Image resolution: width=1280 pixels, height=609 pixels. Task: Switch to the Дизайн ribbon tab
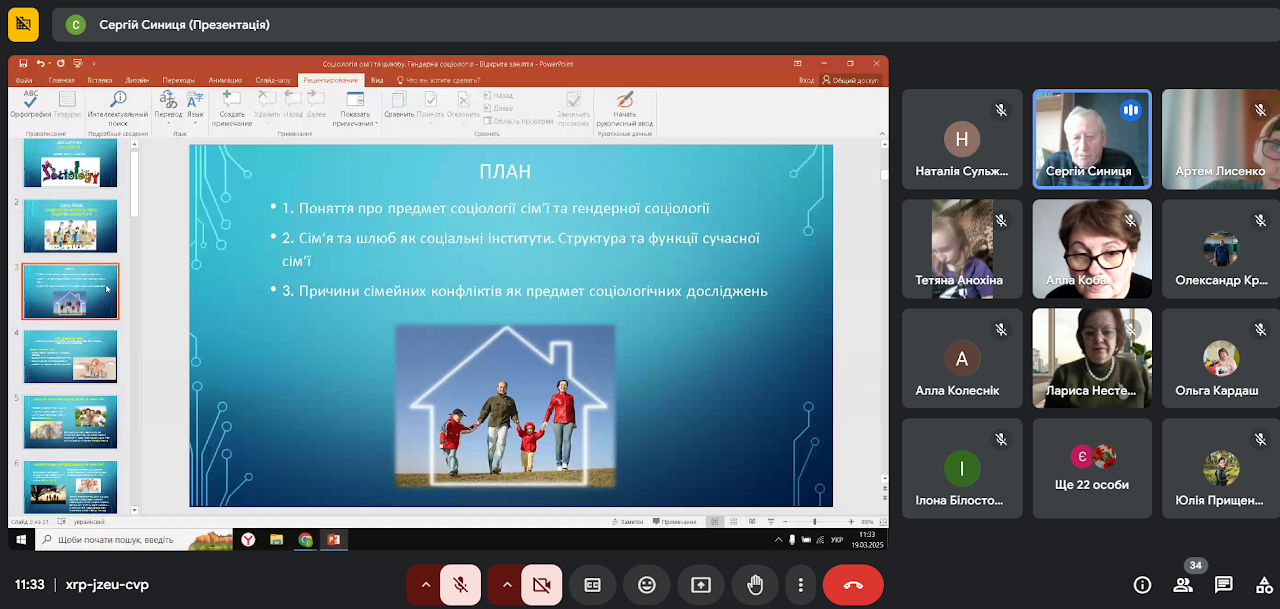coord(138,80)
